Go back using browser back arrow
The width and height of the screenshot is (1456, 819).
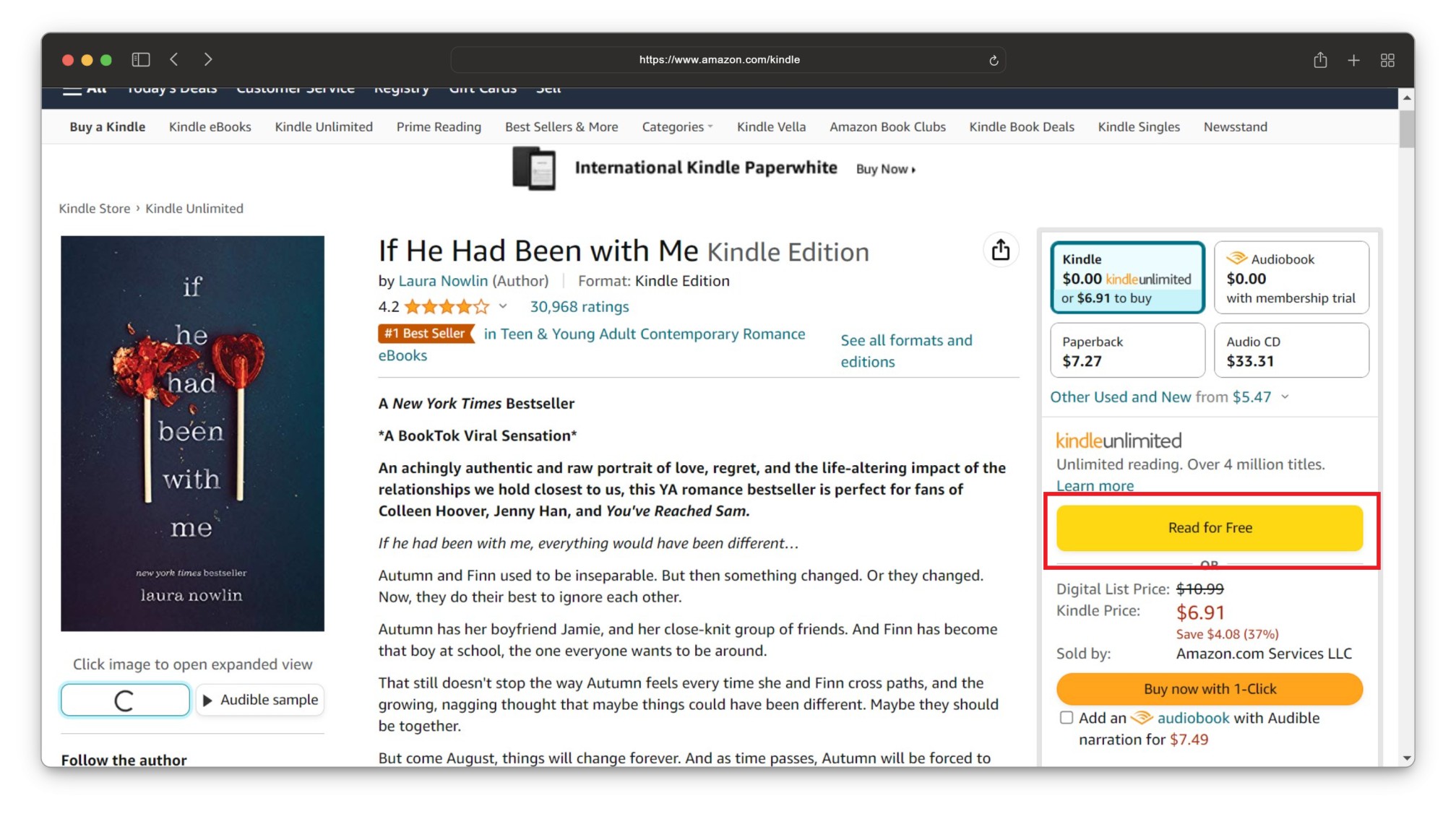[x=174, y=59]
